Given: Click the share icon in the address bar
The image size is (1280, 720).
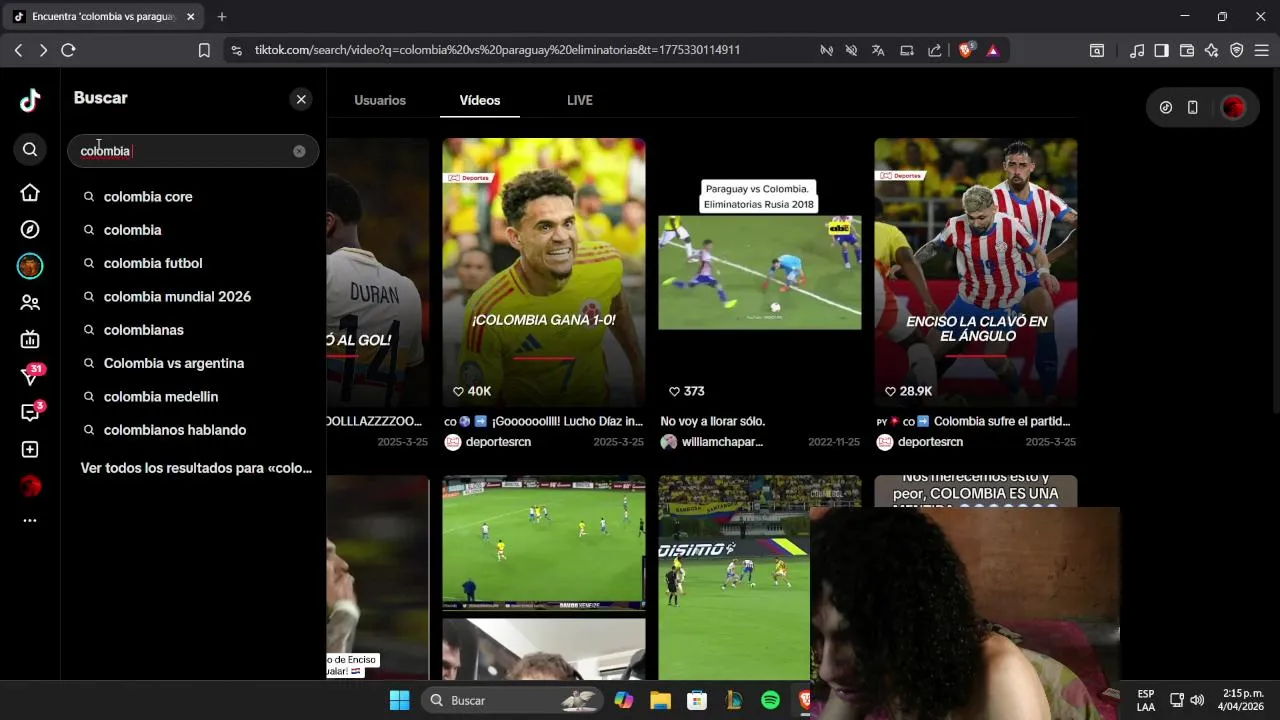Looking at the screenshot, I should pos(934,50).
